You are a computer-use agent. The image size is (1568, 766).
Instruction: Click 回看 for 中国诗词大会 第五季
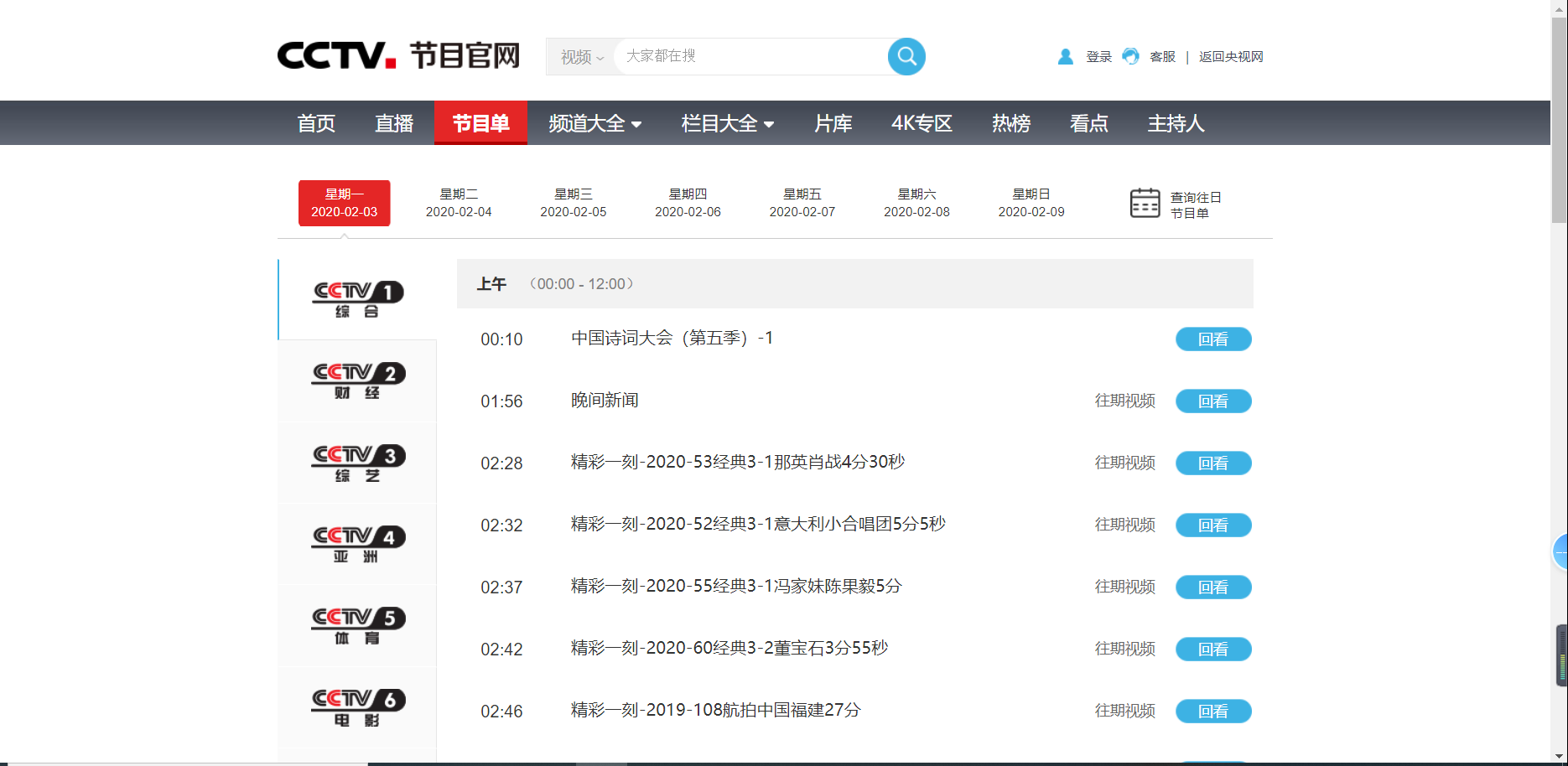click(x=1213, y=339)
